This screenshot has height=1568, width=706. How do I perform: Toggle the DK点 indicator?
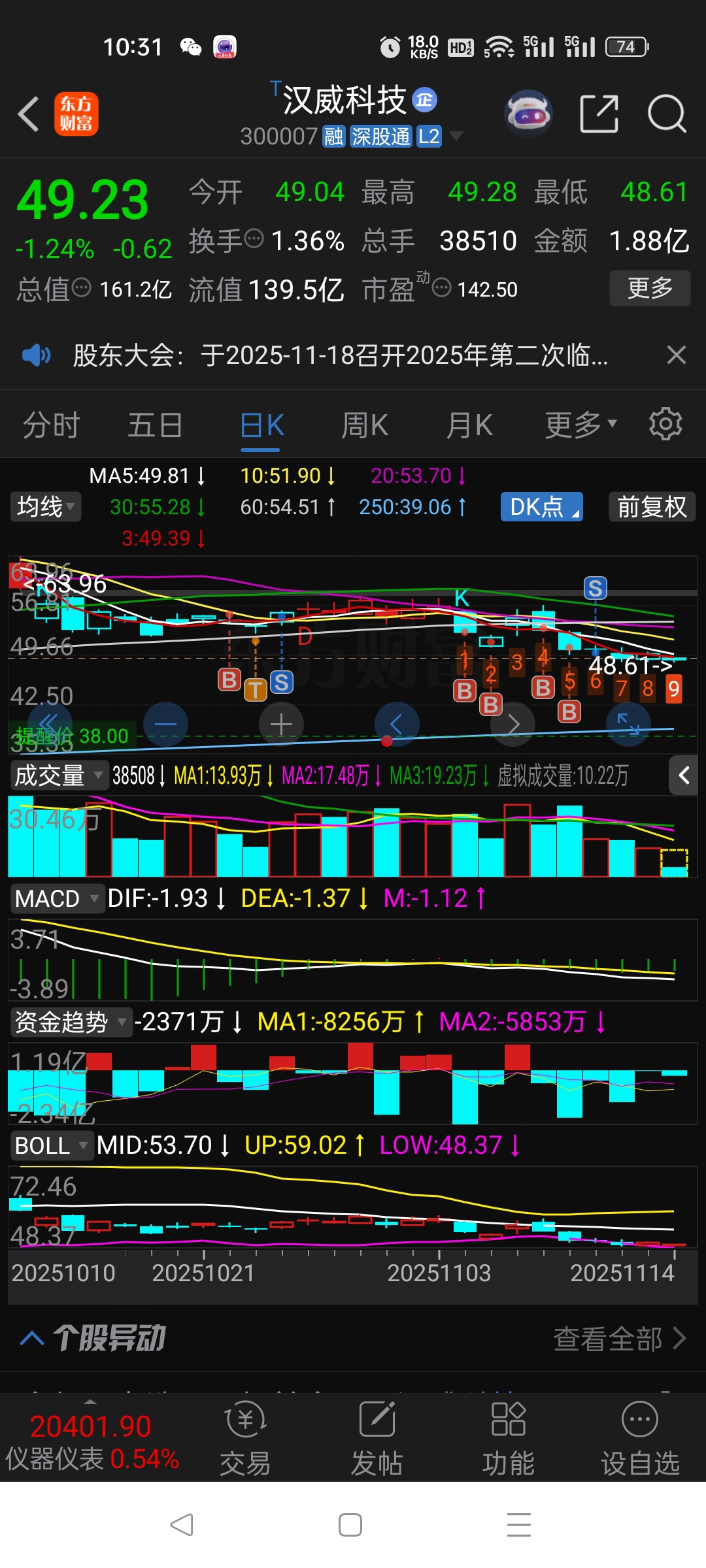(542, 507)
